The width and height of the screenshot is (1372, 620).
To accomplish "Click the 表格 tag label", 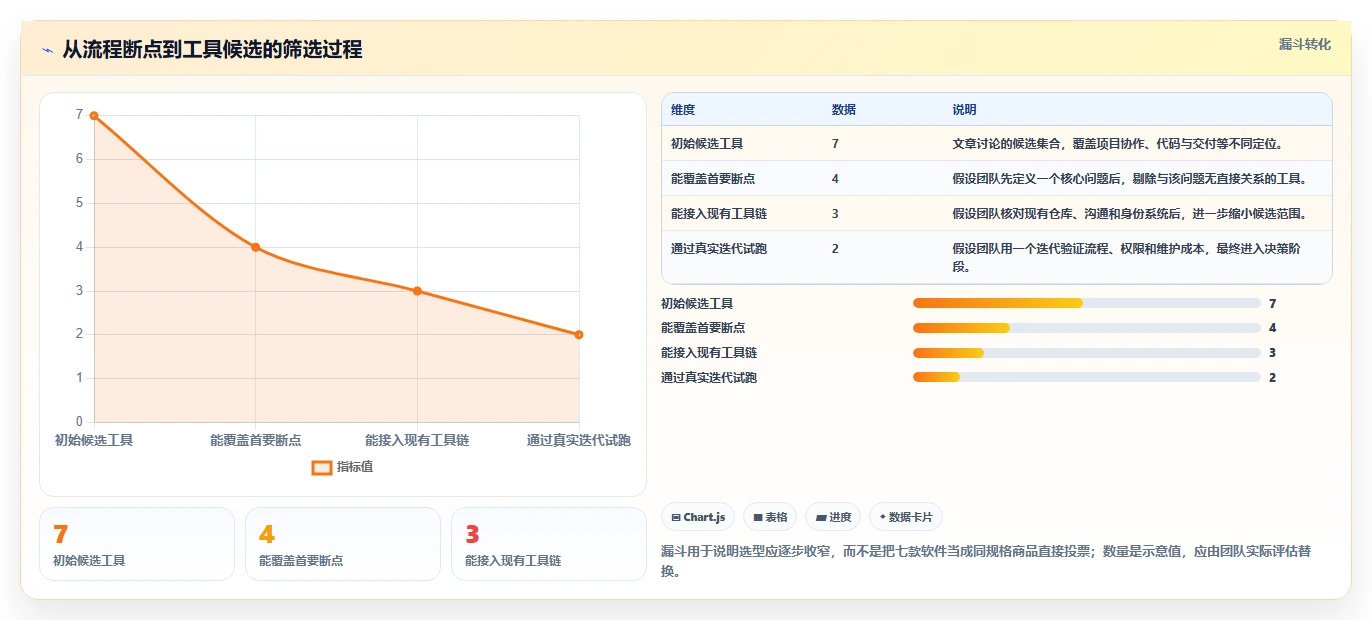I will click(x=777, y=517).
